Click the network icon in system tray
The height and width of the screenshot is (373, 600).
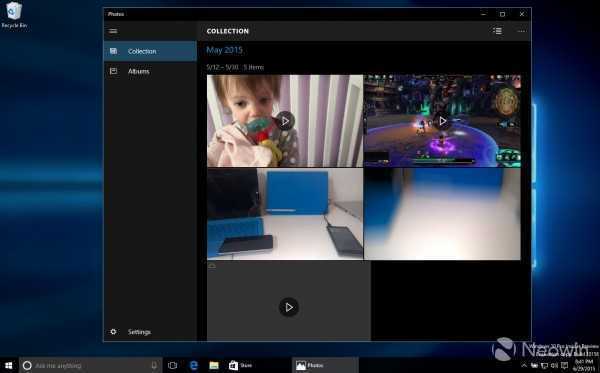544,366
